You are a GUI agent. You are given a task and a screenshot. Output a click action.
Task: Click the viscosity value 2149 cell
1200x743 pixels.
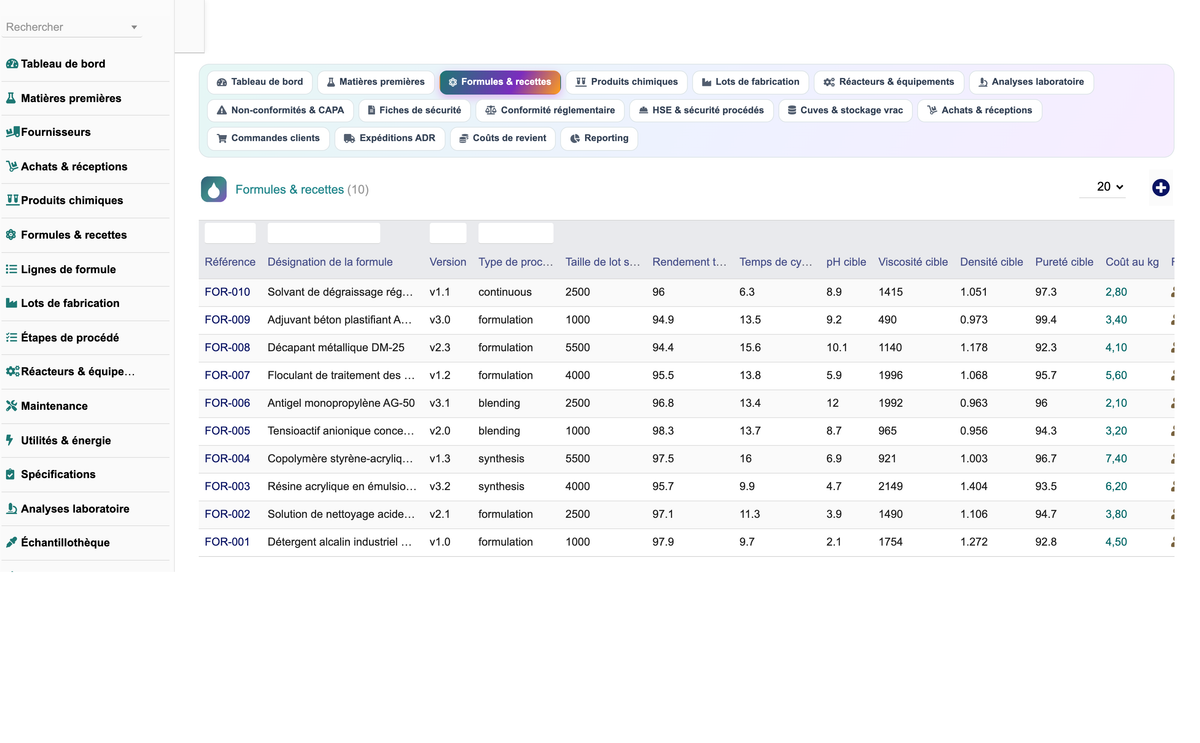pyautogui.click(x=890, y=487)
